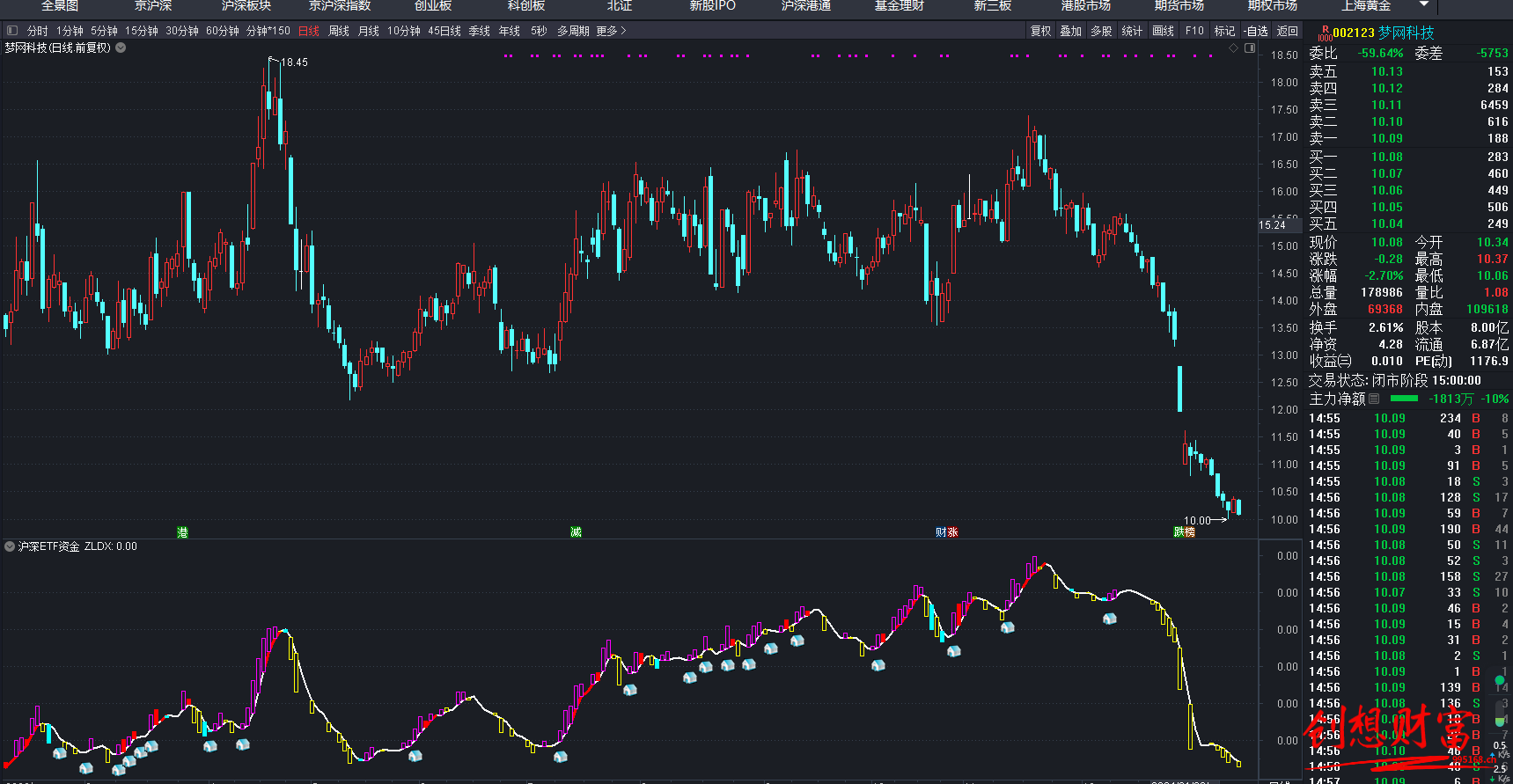Click the 港 marker on the chart
The image size is (1513, 784).
coord(182,532)
